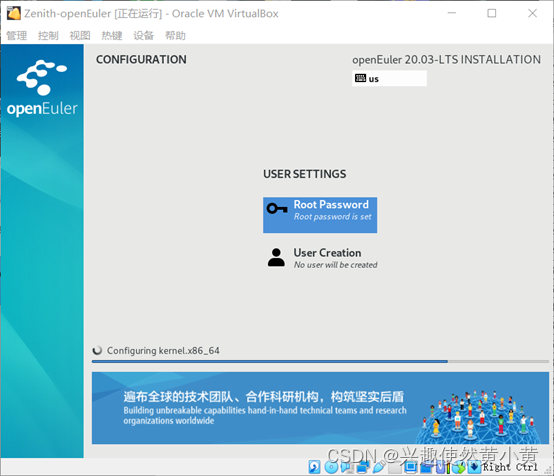Click the mouse integration green arrow icon
Image resolution: width=554 pixels, height=476 pixels.
tap(459, 467)
